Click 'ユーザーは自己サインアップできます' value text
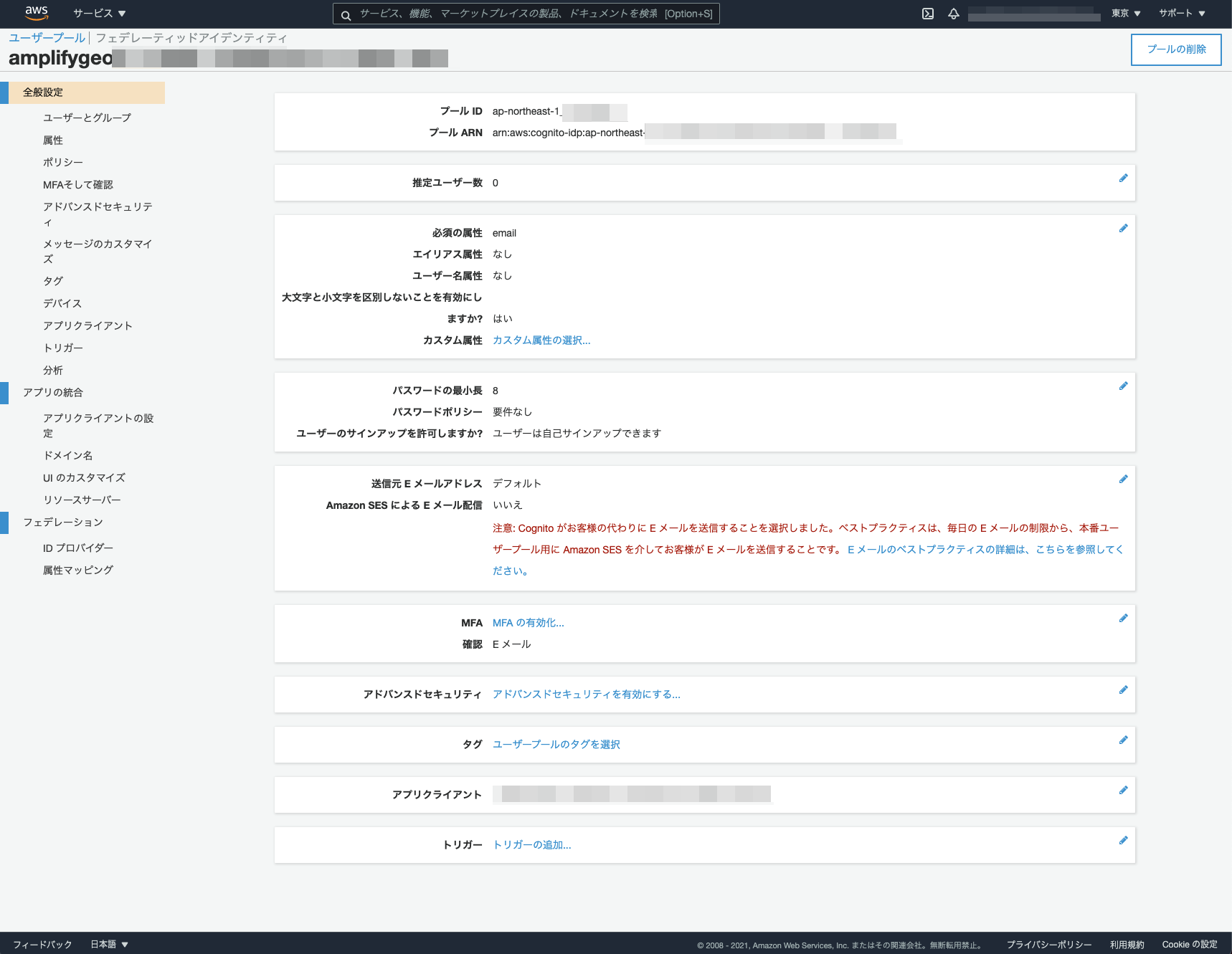Image resolution: width=1232 pixels, height=954 pixels. click(x=577, y=434)
